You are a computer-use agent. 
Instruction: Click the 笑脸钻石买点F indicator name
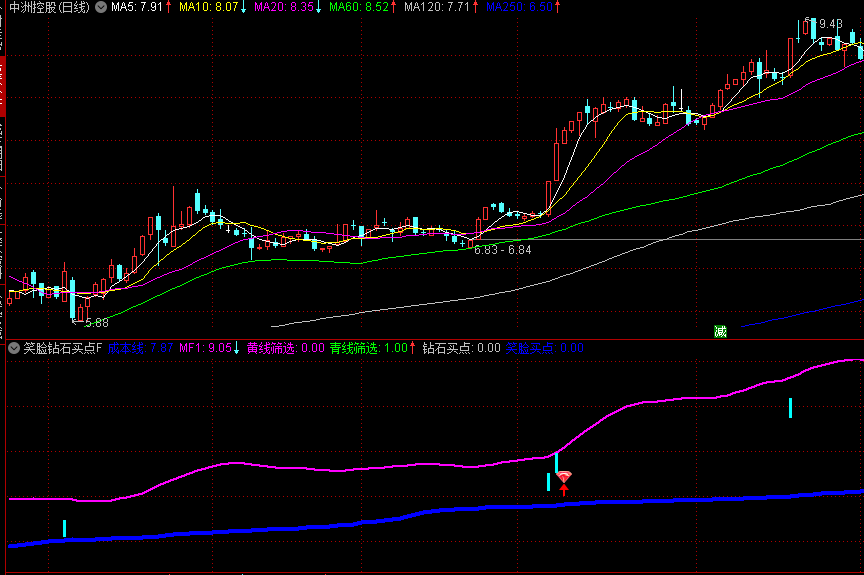tap(63, 348)
